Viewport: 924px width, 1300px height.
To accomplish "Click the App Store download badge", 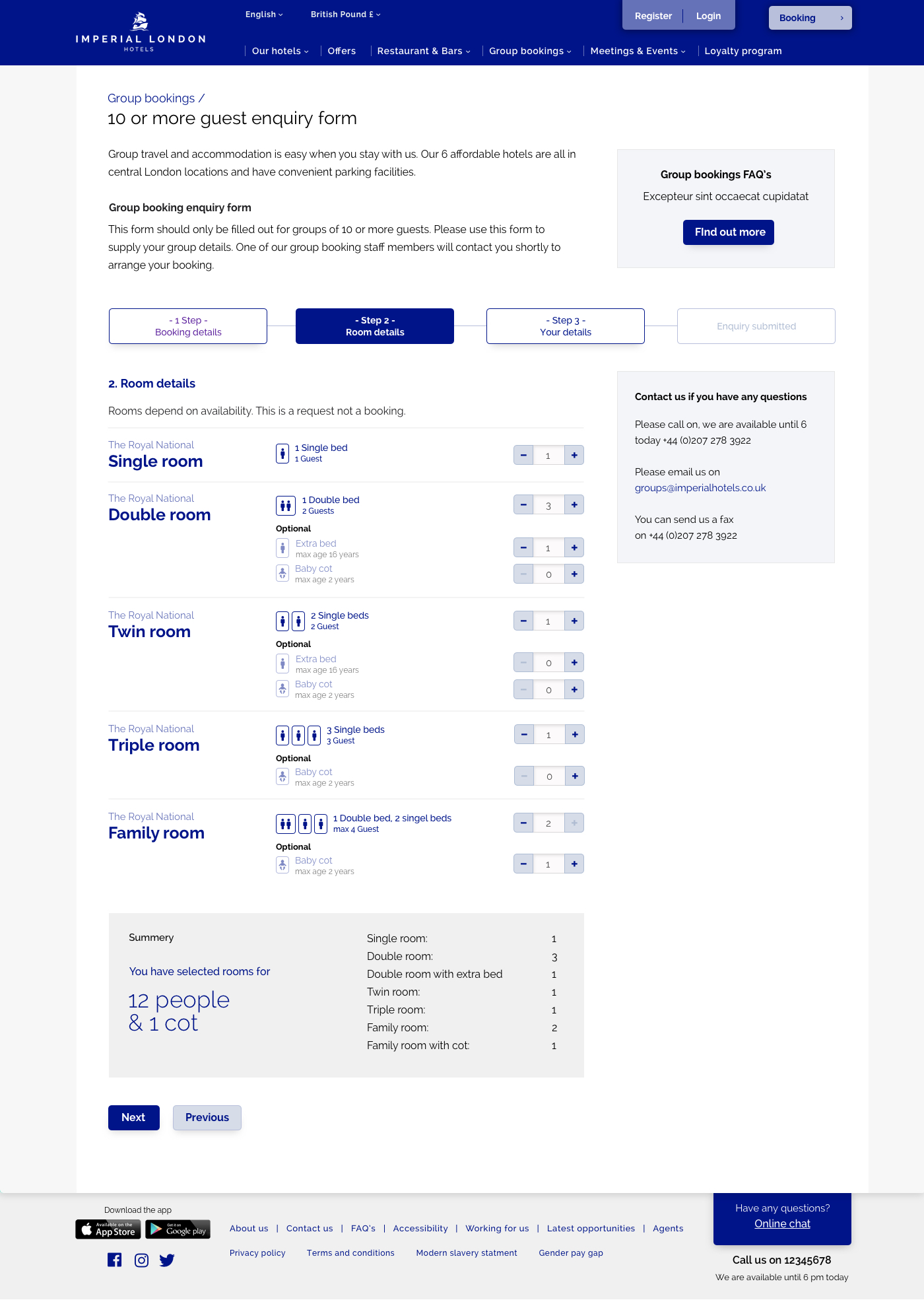I will (108, 1229).
